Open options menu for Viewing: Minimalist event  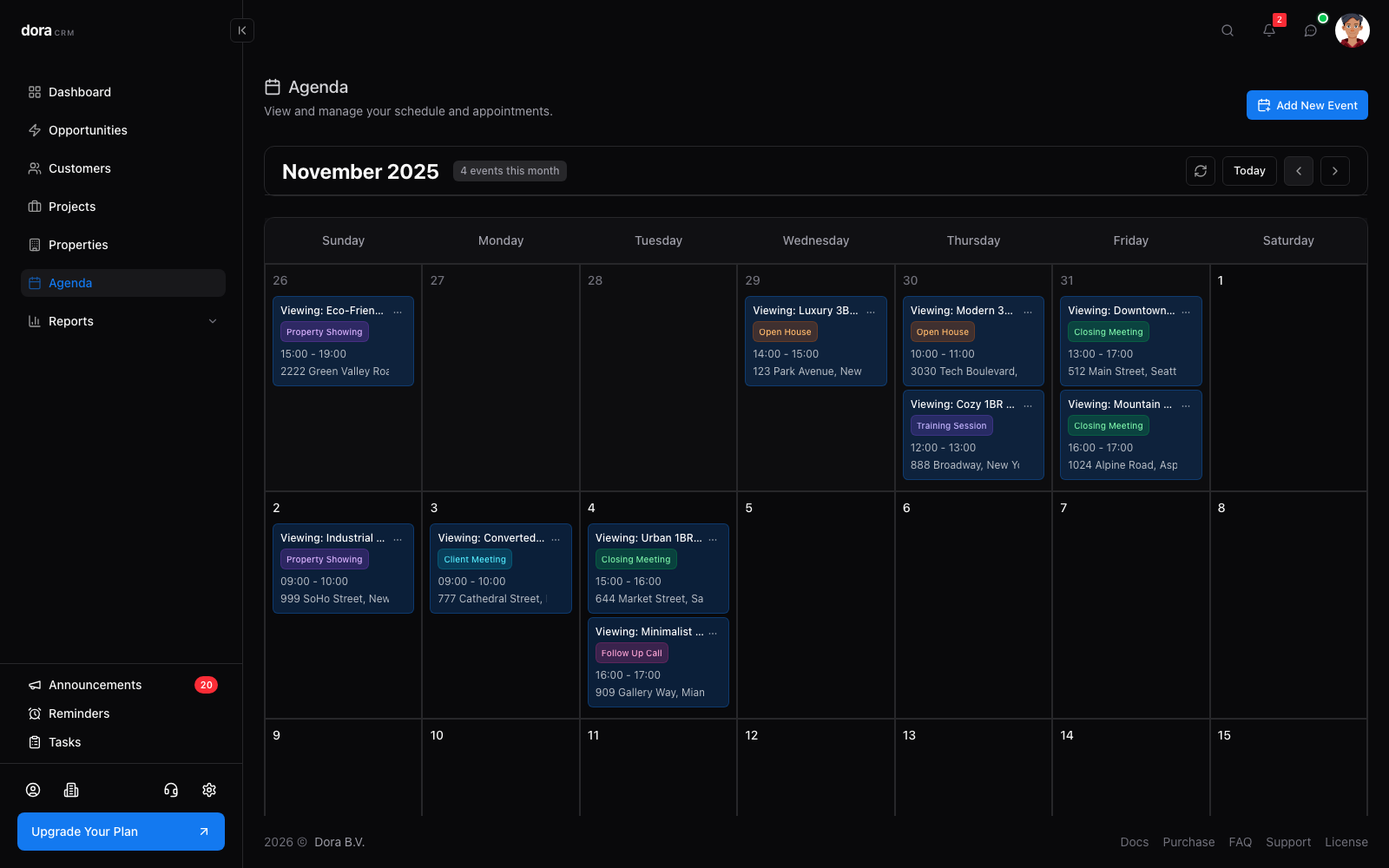tap(713, 632)
